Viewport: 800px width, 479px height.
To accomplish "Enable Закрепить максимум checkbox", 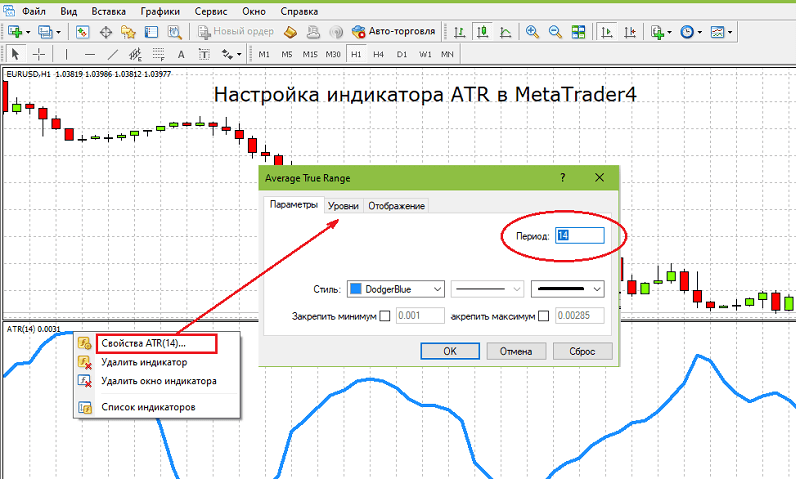I will point(543,316).
